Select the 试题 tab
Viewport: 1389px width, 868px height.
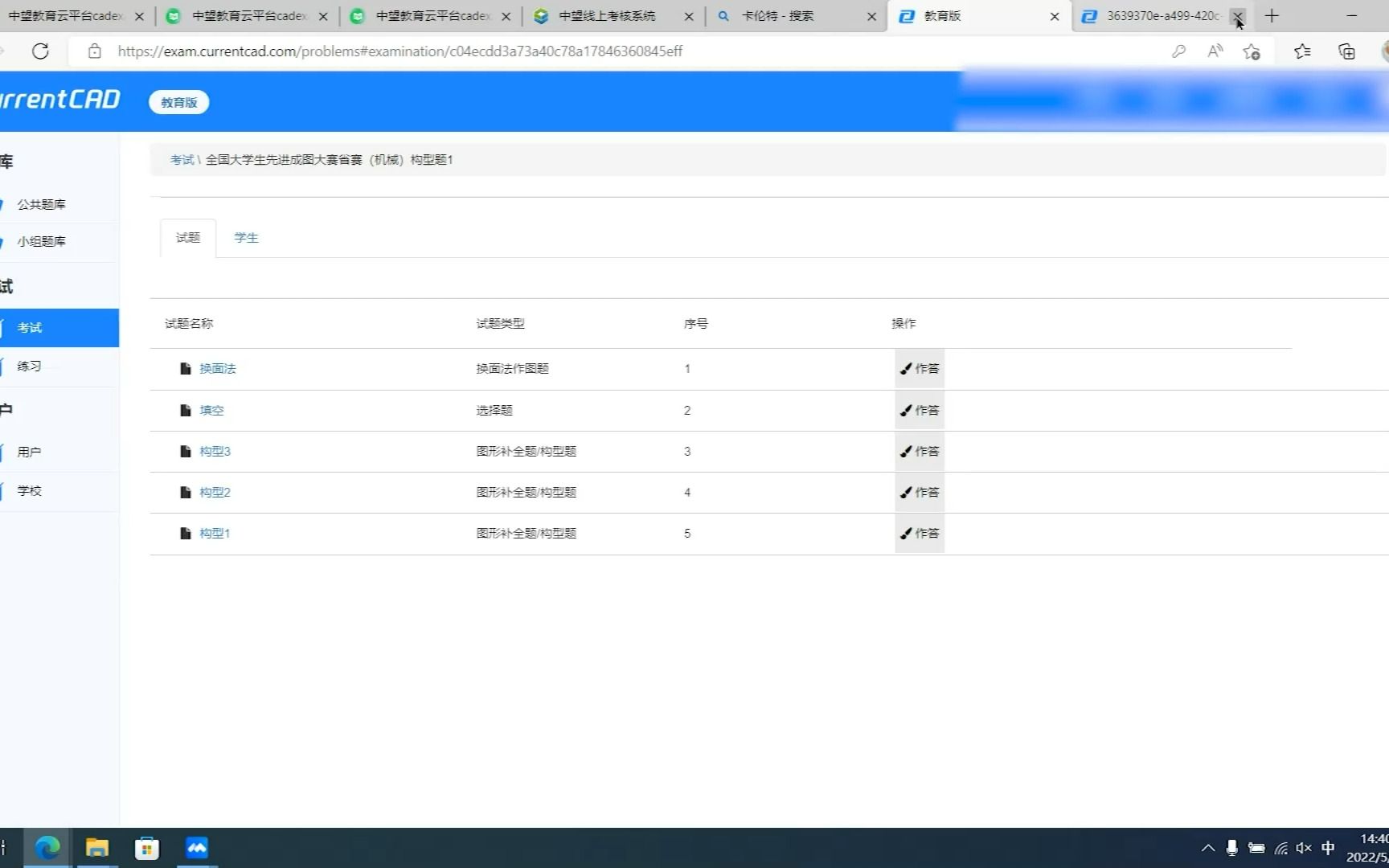pos(188,238)
